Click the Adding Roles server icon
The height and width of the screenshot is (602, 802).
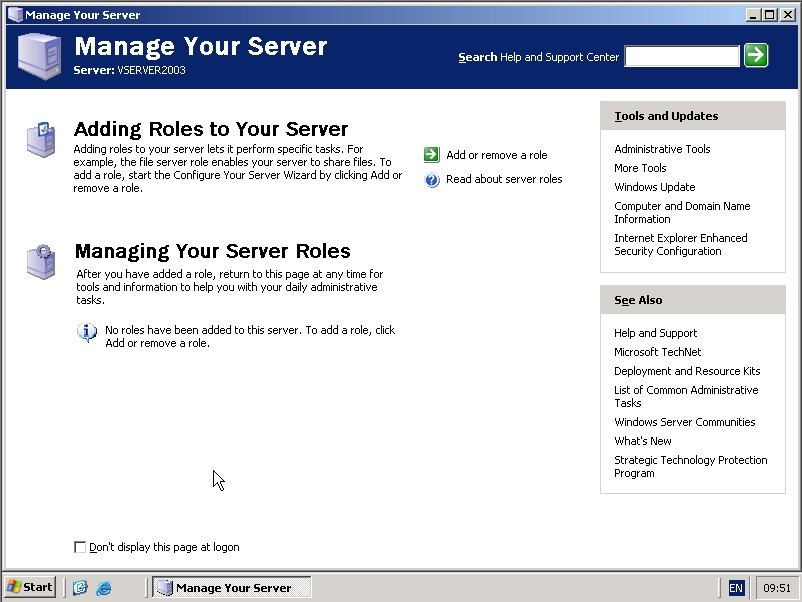coord(41,139)
